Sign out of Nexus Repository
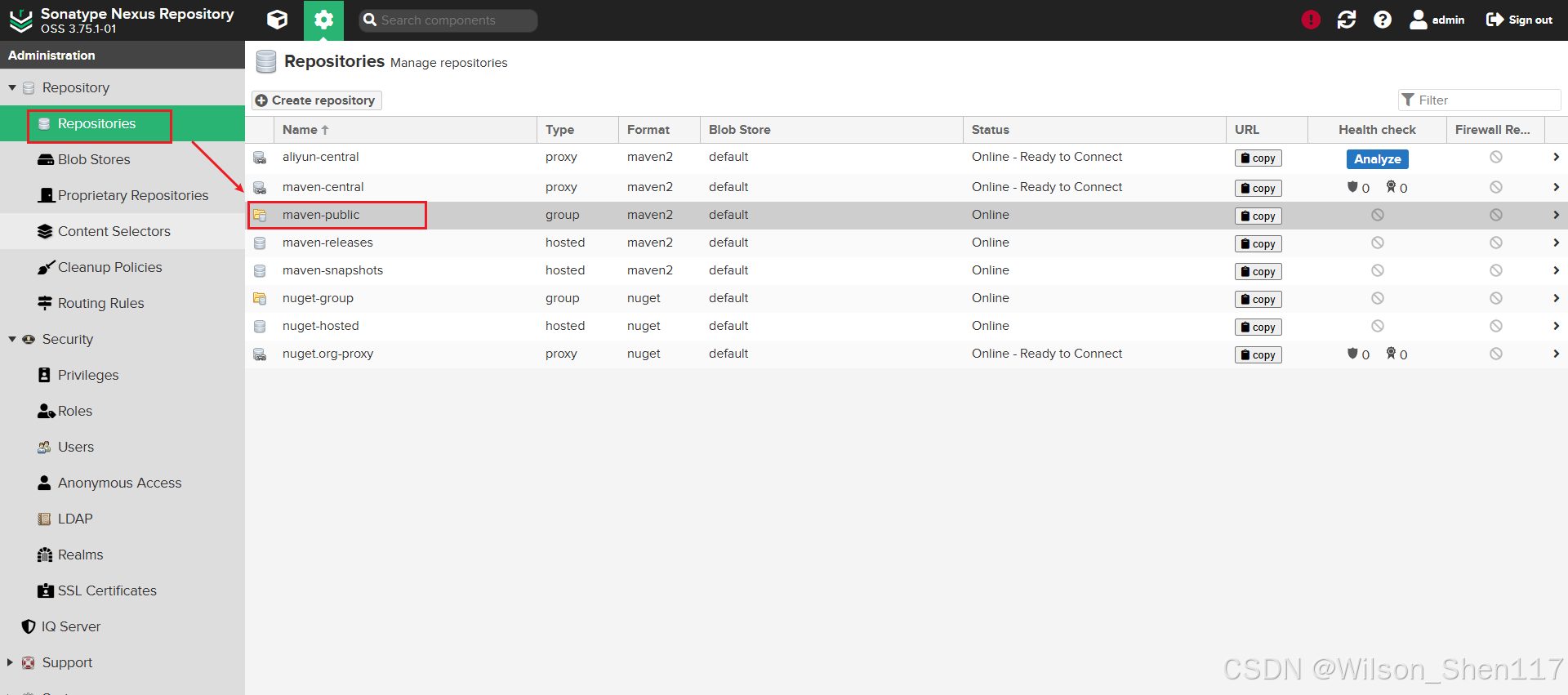Image resolution: width=1568 pixels, height=695 pixels. (x=1519, y=20)
